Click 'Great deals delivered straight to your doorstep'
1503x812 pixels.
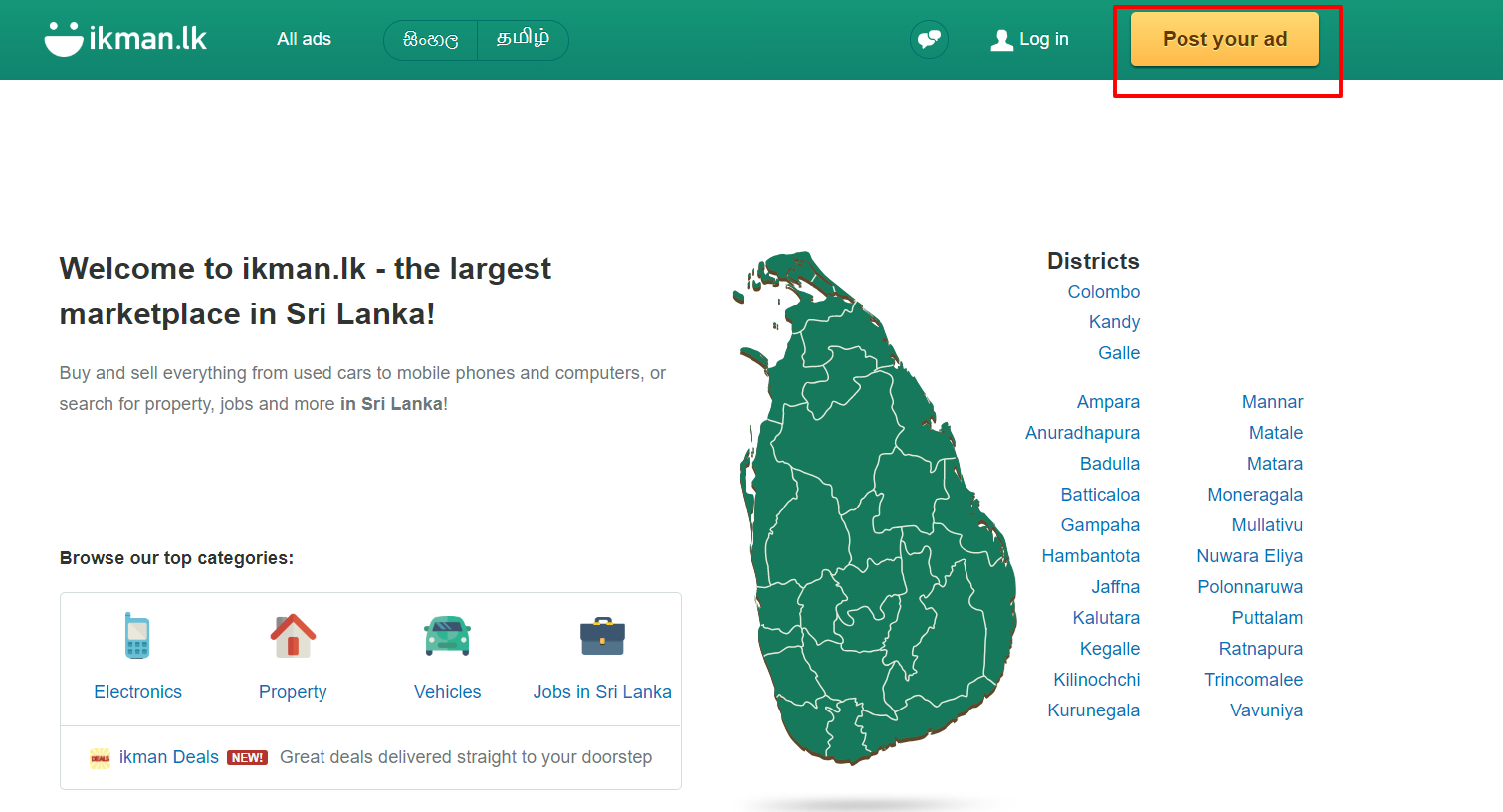[466, 757]
